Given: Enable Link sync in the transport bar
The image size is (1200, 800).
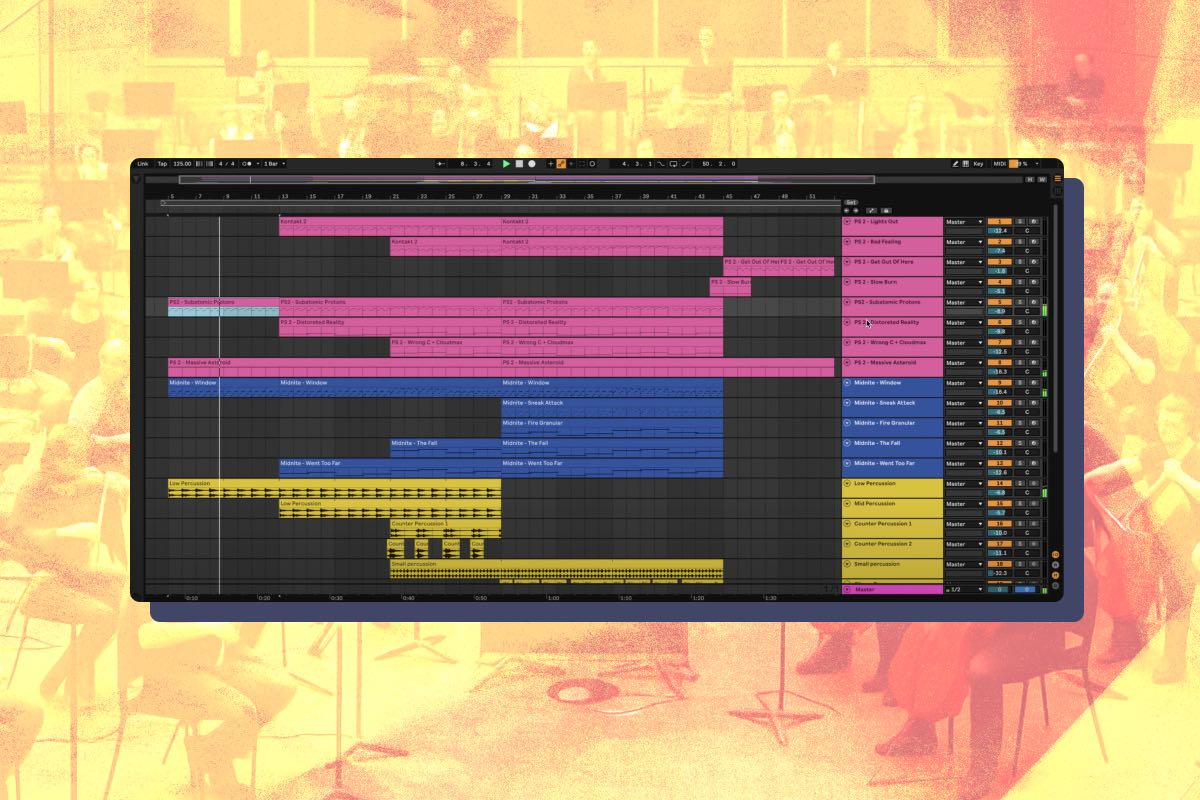Looking at the screenshot, I should (x=143, y=163).
